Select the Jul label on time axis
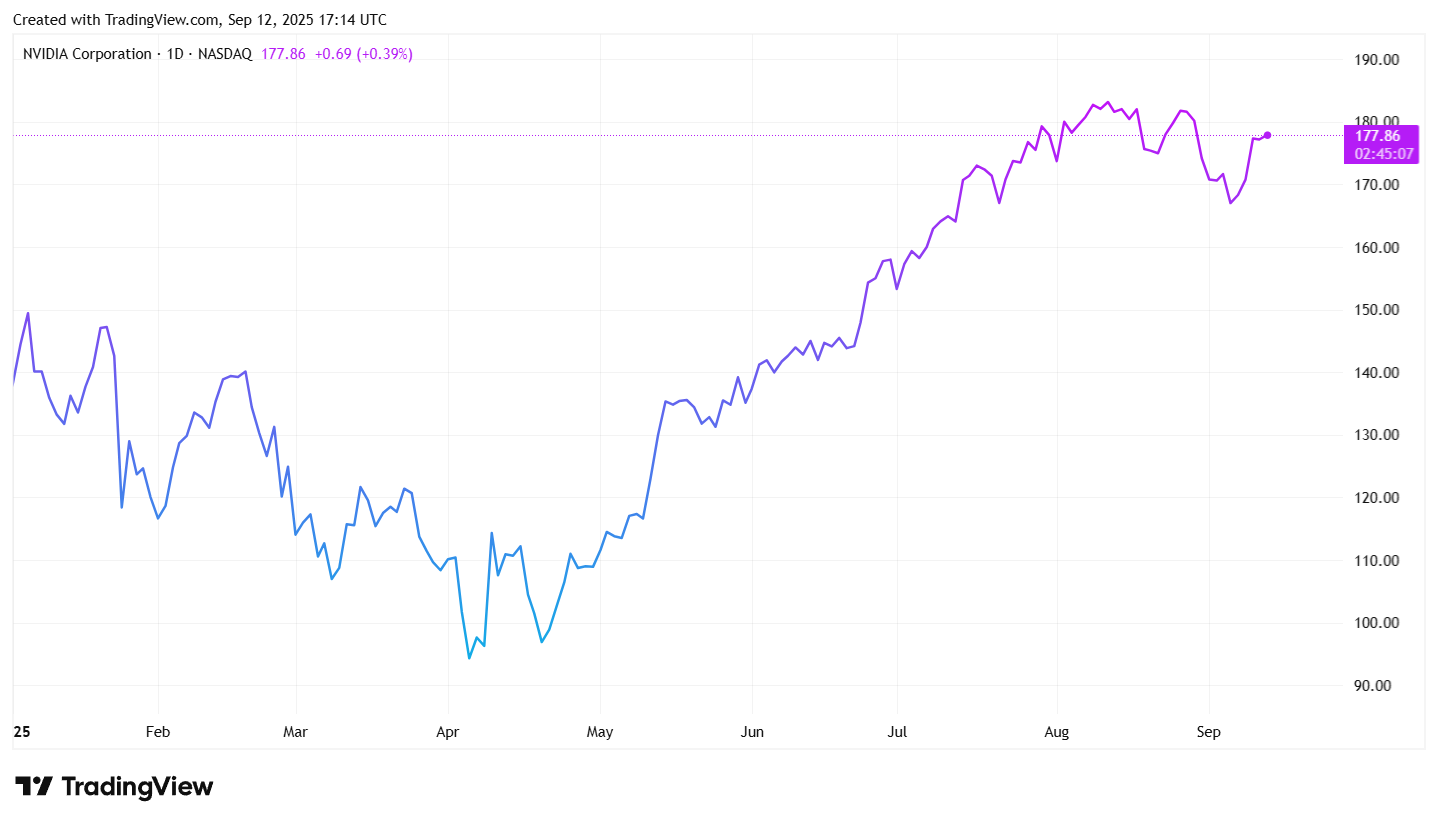The width and height of the screenshot is (1438, 824). (x=897, y=732)
